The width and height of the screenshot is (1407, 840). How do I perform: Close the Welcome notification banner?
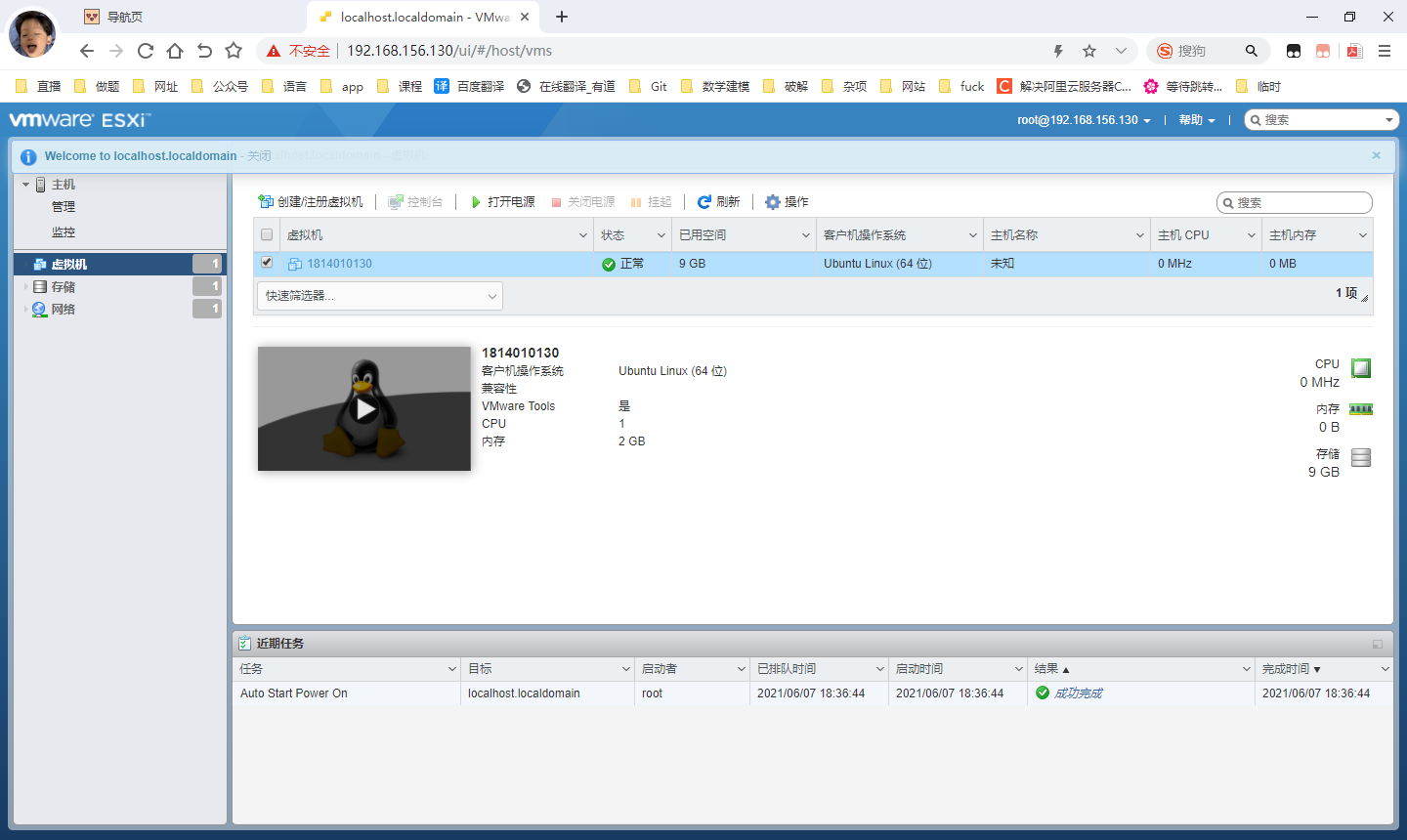click(1376, 155)
